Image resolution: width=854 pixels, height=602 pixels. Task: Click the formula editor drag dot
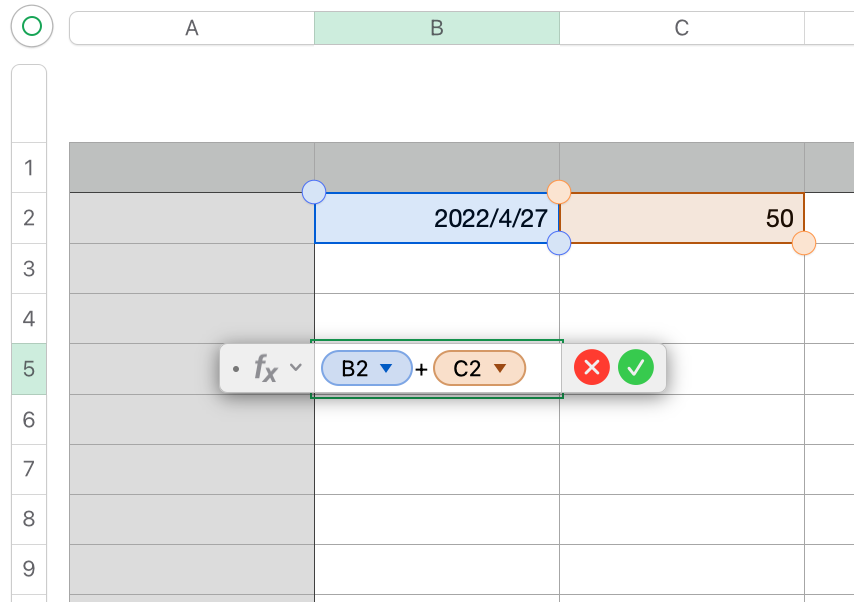[236, 368]
